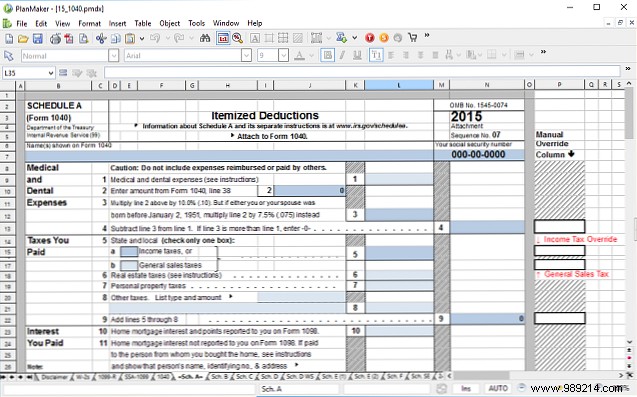The height and width of the screenshot is (397, 637).
Task: Click the first sheet navigation arrow
Action: pos(4,377)
